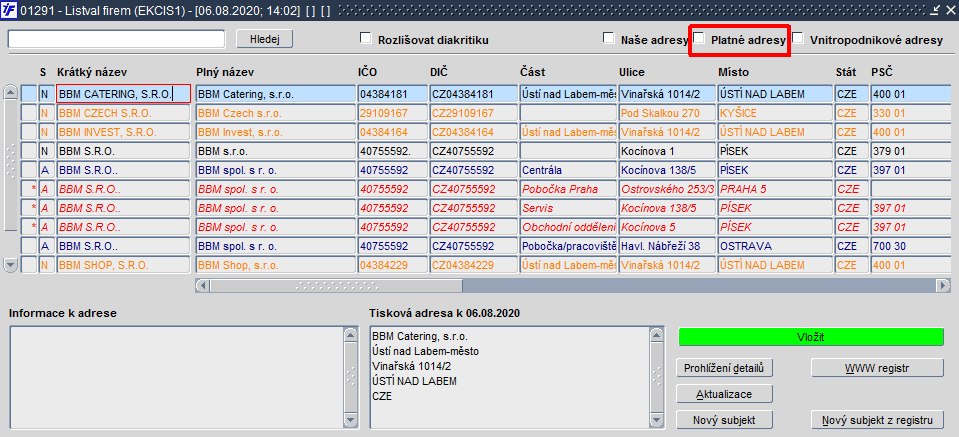Click the BBM s.r.o. full name cell
The width and height of the screenshot is (959, 437).
tap(276, 151)
